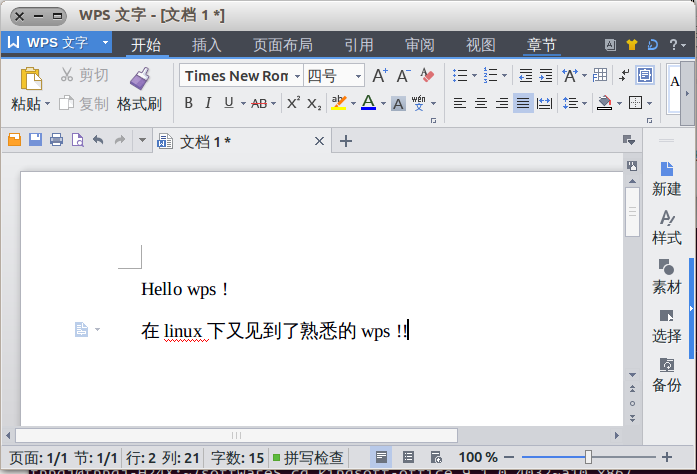Open highlight color dropdown arrow

pos(353,104)
